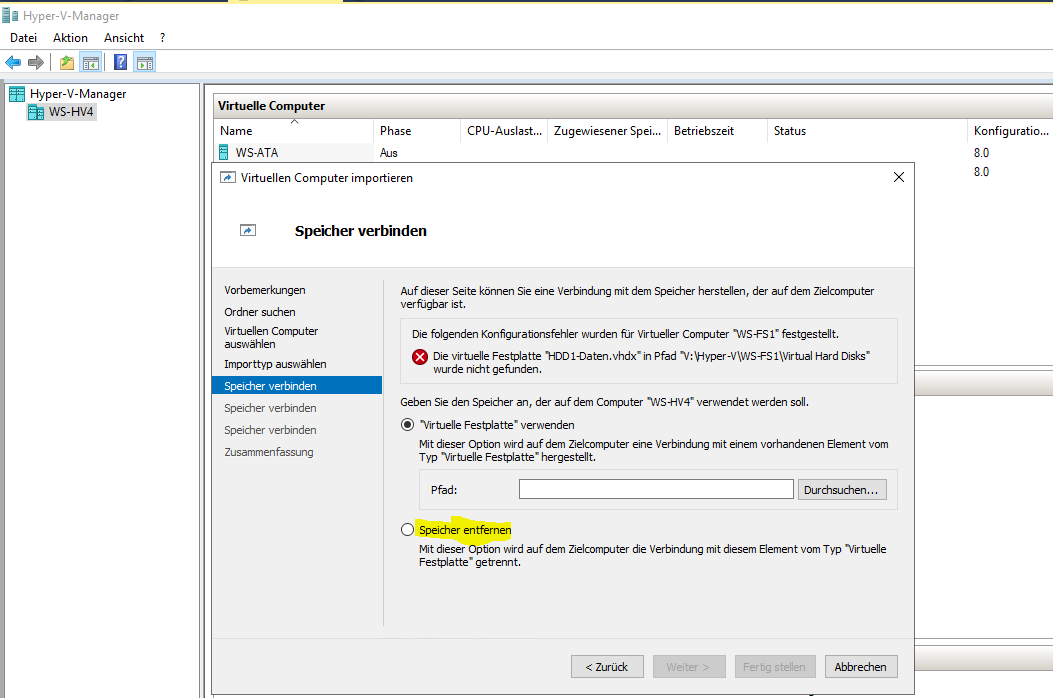
Task: Click the WS-ATA virtual machine icon
Action: 224,152
